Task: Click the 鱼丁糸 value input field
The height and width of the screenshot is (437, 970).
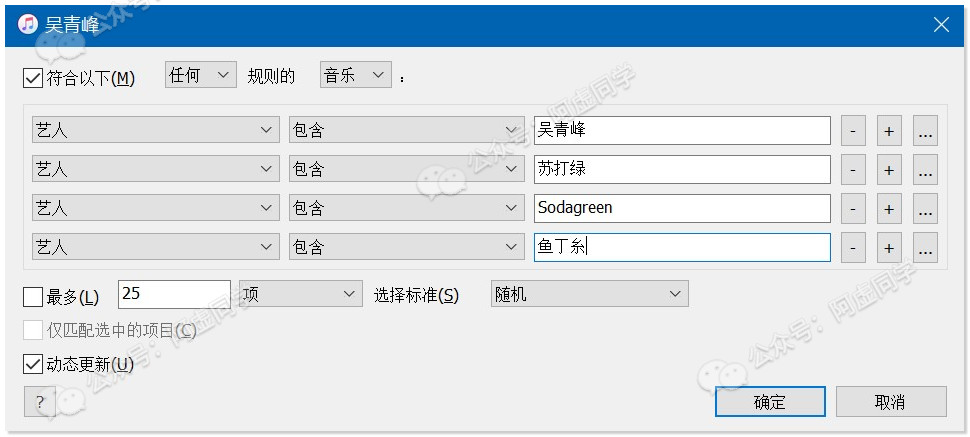Action: (682, 248)
